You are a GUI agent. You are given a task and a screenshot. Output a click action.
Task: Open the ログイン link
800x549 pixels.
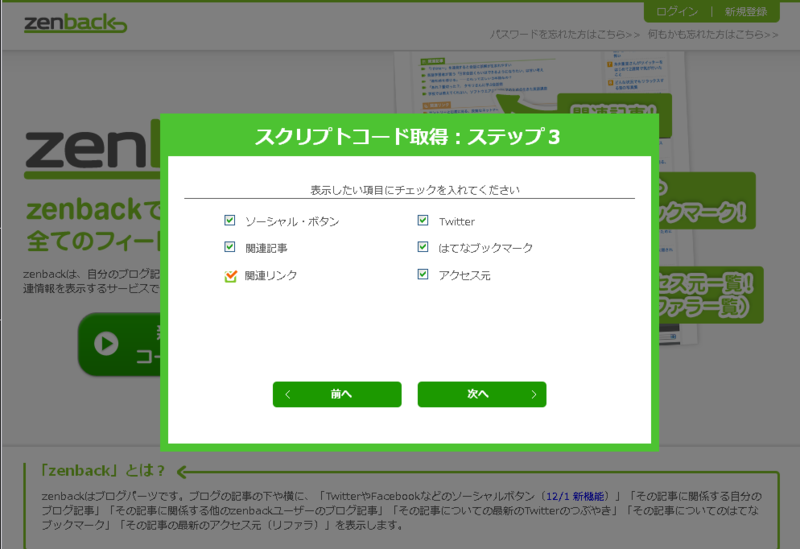pos(677,12)
